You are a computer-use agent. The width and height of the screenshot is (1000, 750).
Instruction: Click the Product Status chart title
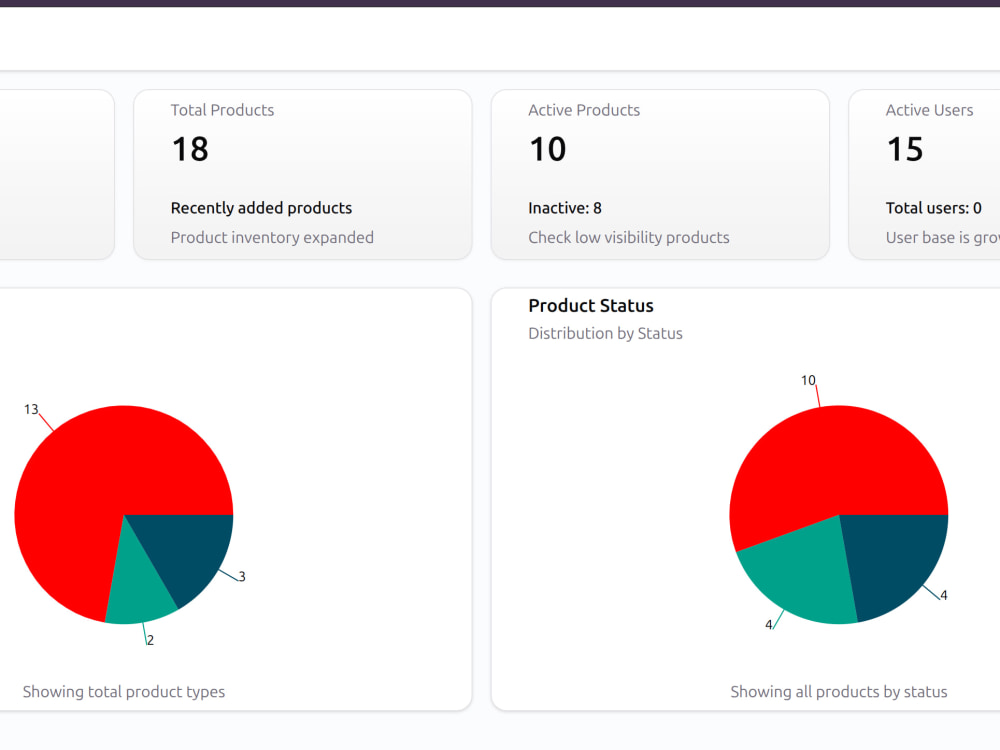(591, 305)
